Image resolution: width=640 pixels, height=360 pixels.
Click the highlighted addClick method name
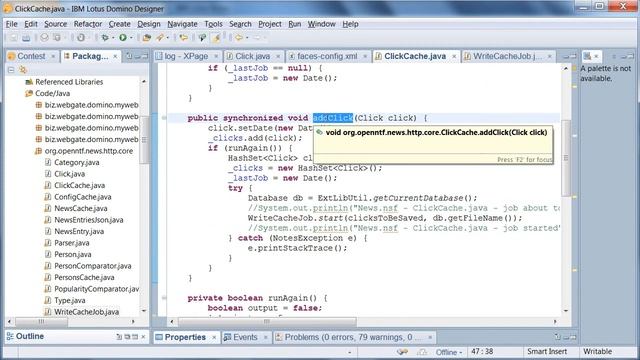(333, 118)
